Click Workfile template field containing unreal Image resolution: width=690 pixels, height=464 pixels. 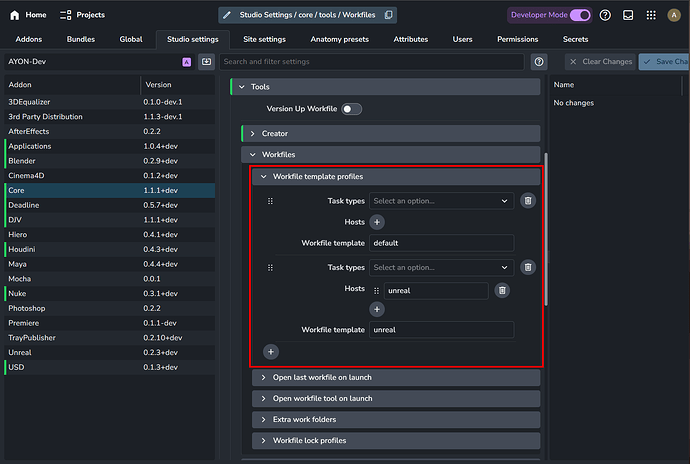441,330
